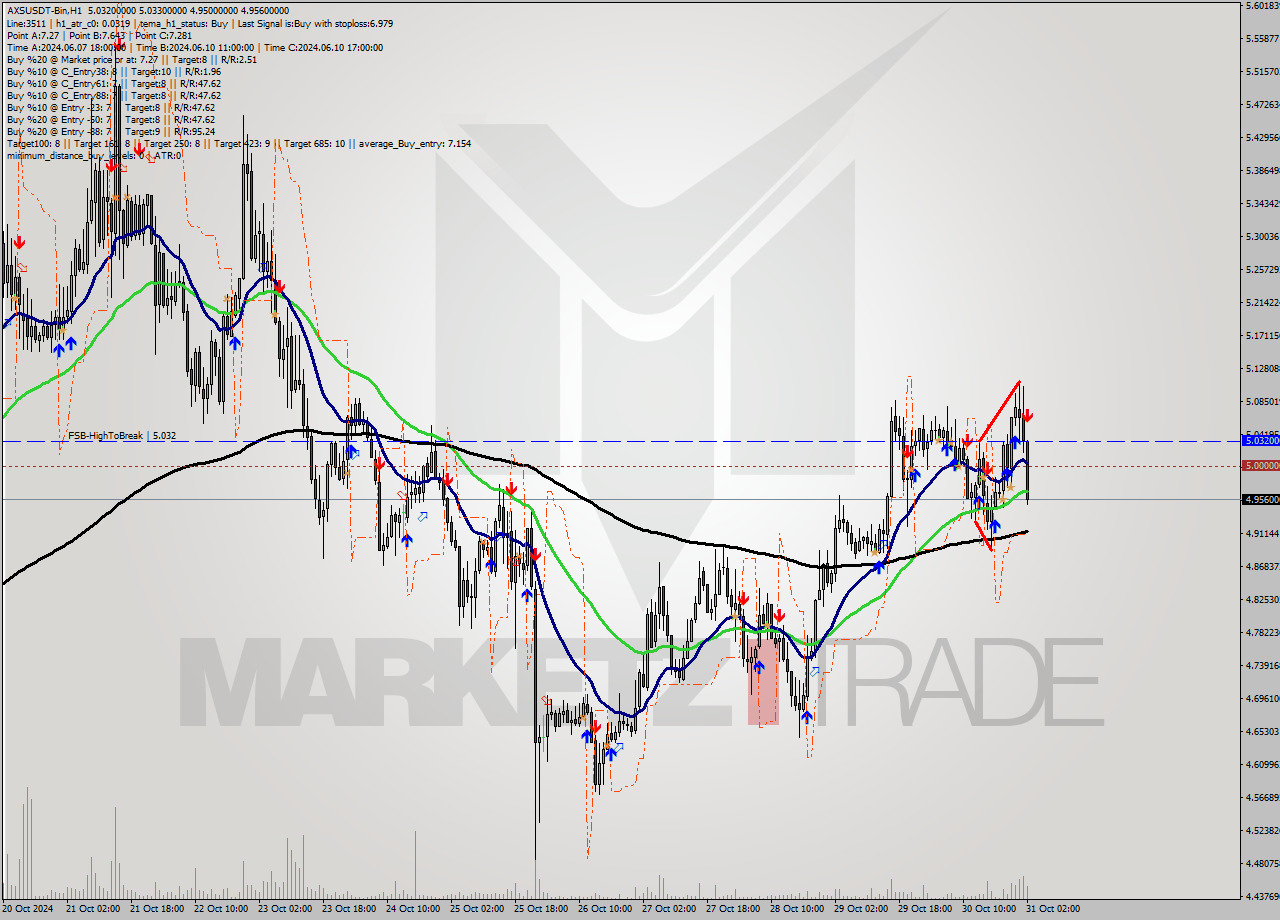Click the 5.2142 price axis label
The height and width of the screenshot is (920, 1280).
[x=1261, y=302]
